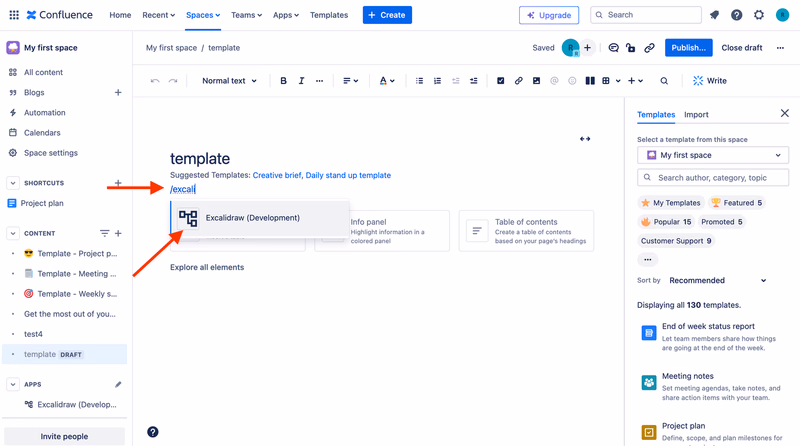800x446 pixels.
Task: Add an image or file
Action: tap(536, 81)
